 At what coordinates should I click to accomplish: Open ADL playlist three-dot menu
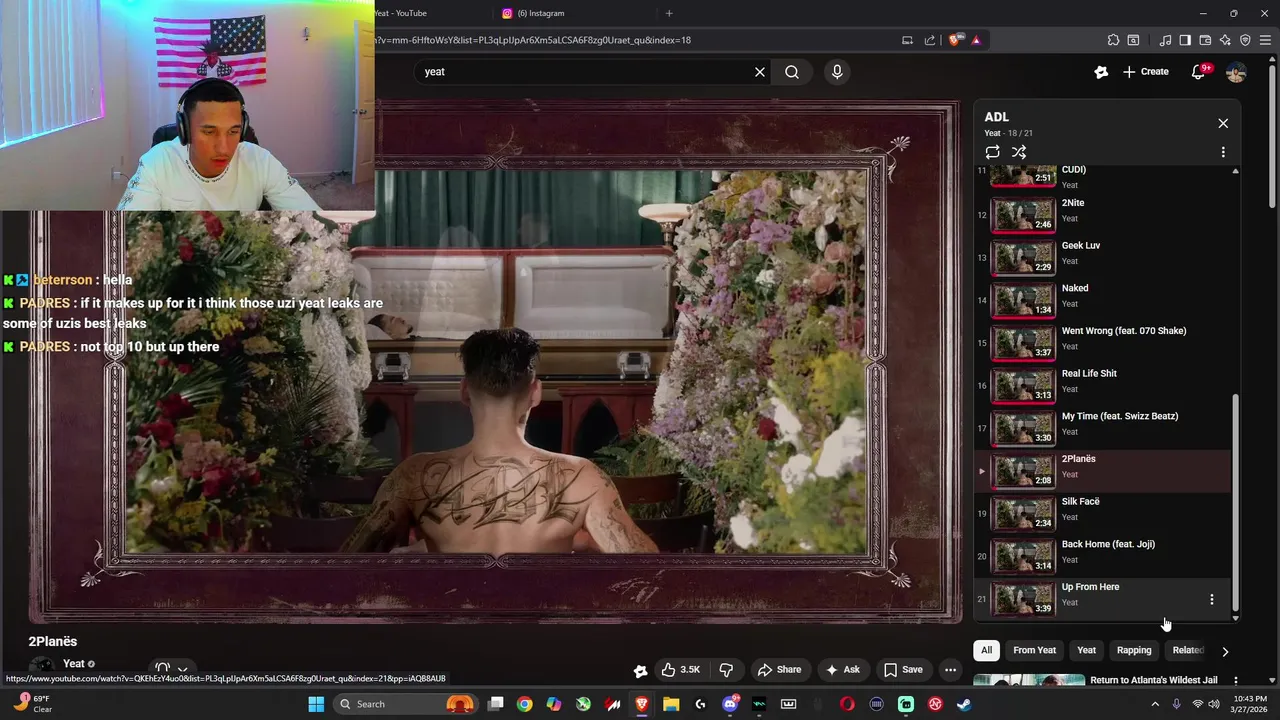[x=1223, y=152]
